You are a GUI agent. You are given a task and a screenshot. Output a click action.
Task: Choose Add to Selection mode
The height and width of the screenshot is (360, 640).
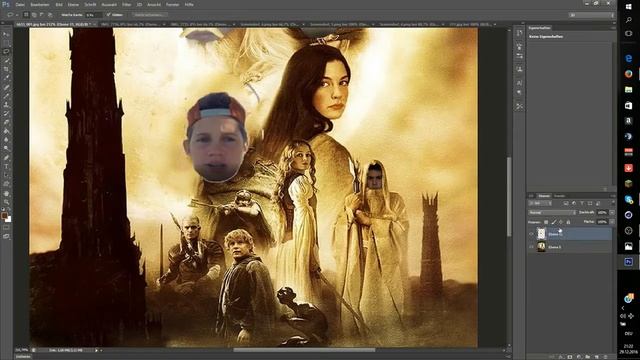pyautogui.click(x=34, y=15)
